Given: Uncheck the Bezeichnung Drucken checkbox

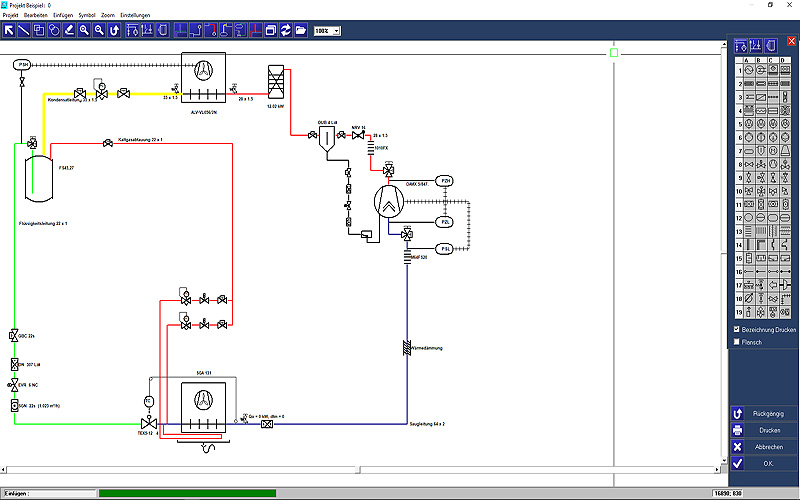Looking at the screenshot, I should pyautogui.click(x=738, y=329).
